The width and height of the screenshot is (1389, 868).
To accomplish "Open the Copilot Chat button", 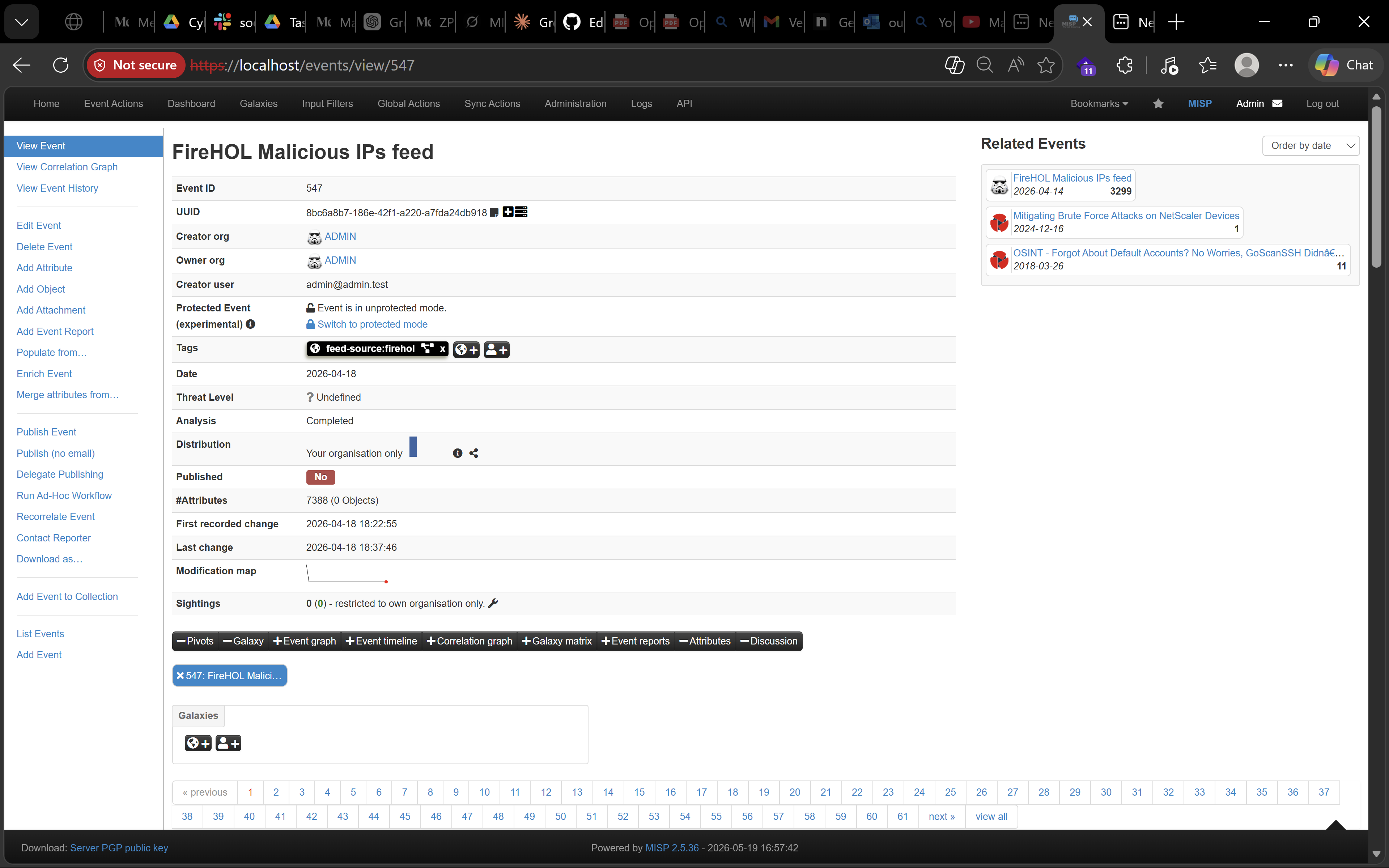I will click(1345, 65).
